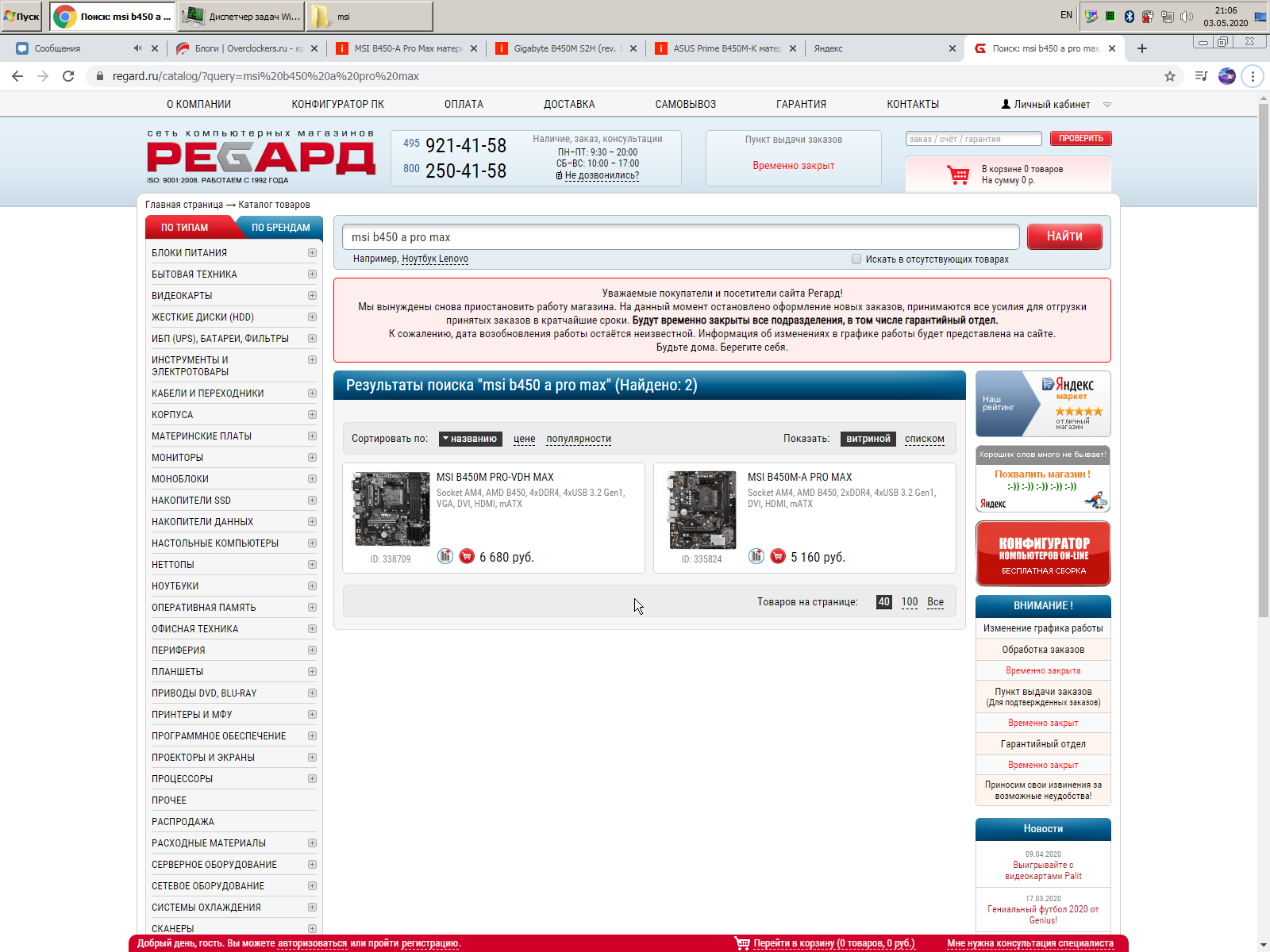
Task: Expand the МОНИТОРЫ category
Action: coord(312,458)
